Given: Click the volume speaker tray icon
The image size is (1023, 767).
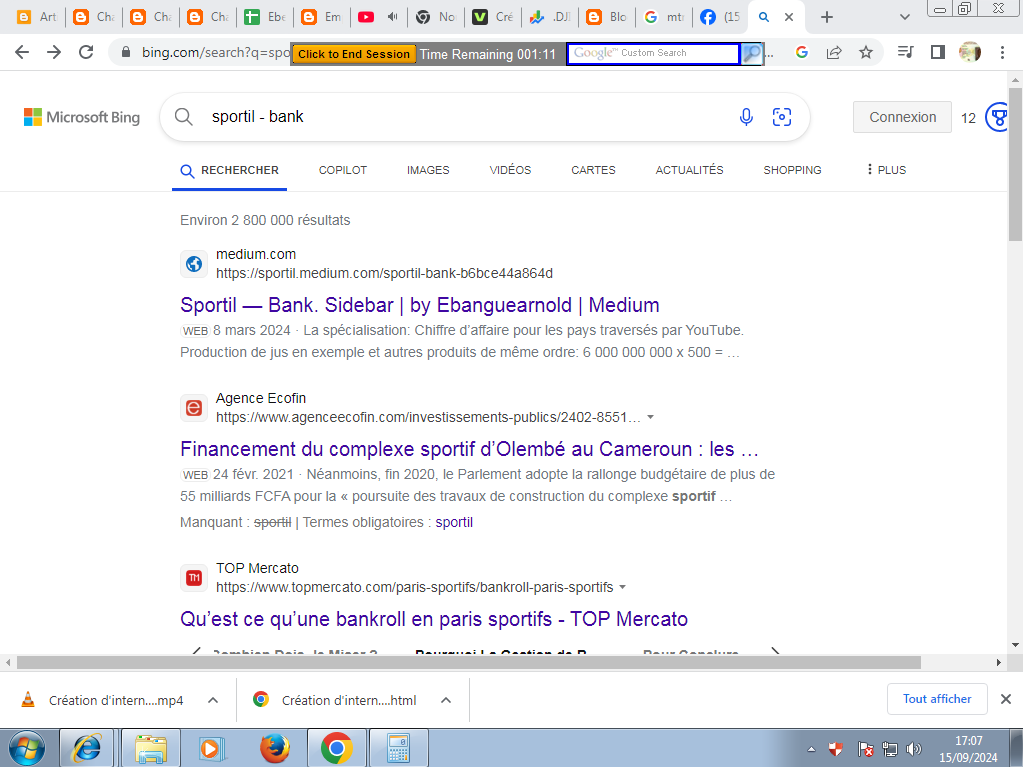Looking at the screenshot, I should click(913, 749).
